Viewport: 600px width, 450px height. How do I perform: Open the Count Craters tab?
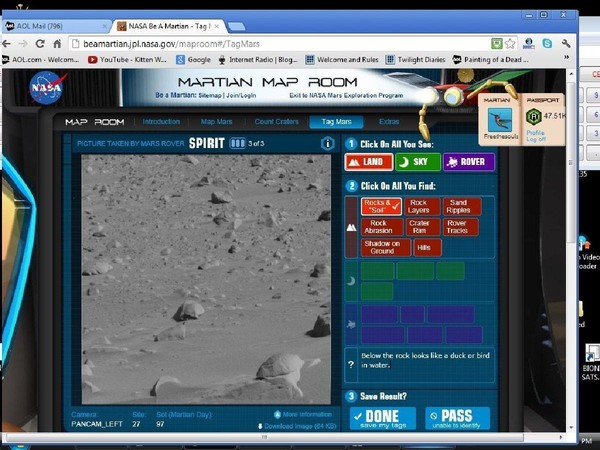pos(276,122)
